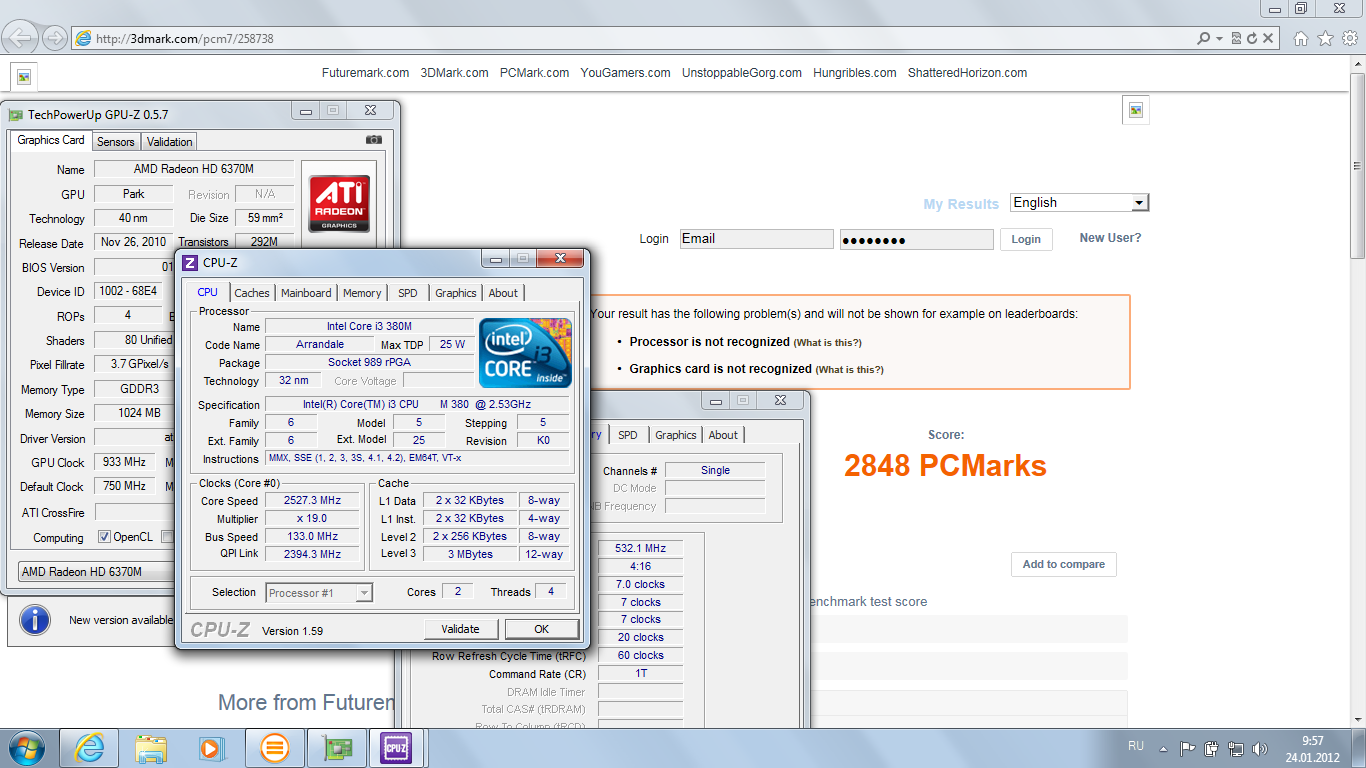Open the Graphics tab in the rear CPU-Z window
1366x768 pixels.
[676, 435]
